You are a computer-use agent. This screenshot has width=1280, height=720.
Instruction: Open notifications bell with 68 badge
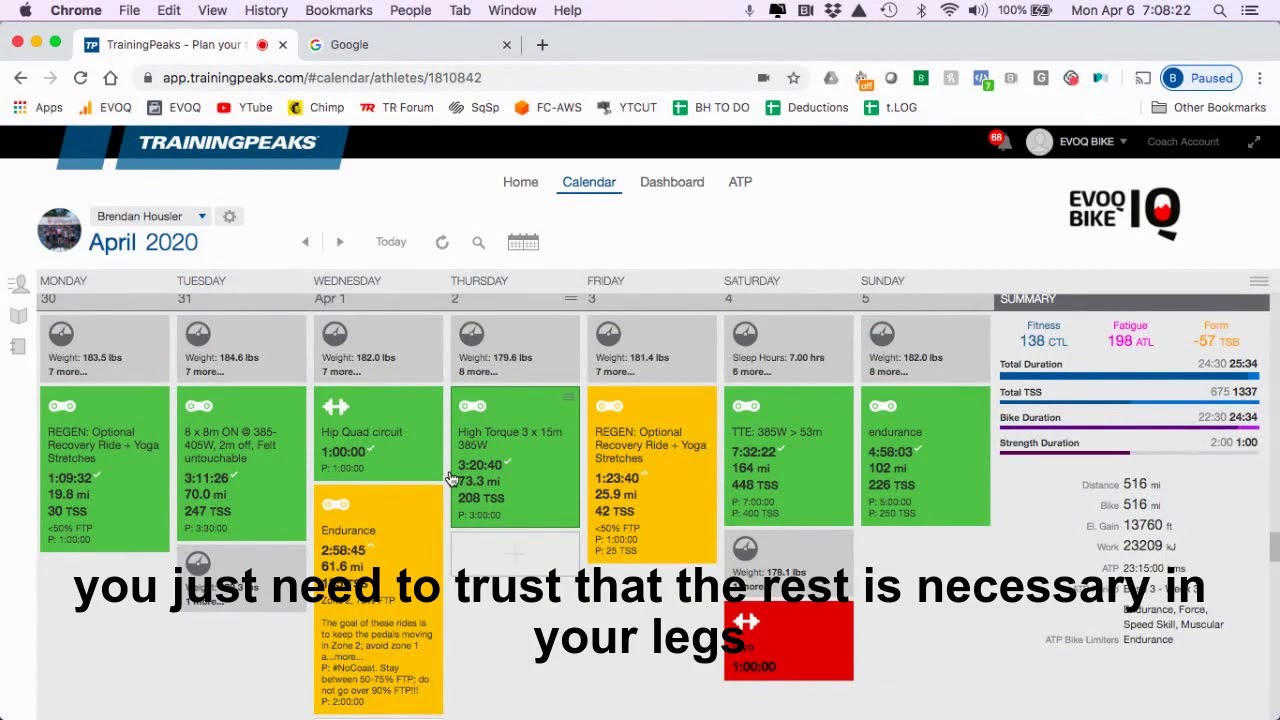[x=1003, y=141]
